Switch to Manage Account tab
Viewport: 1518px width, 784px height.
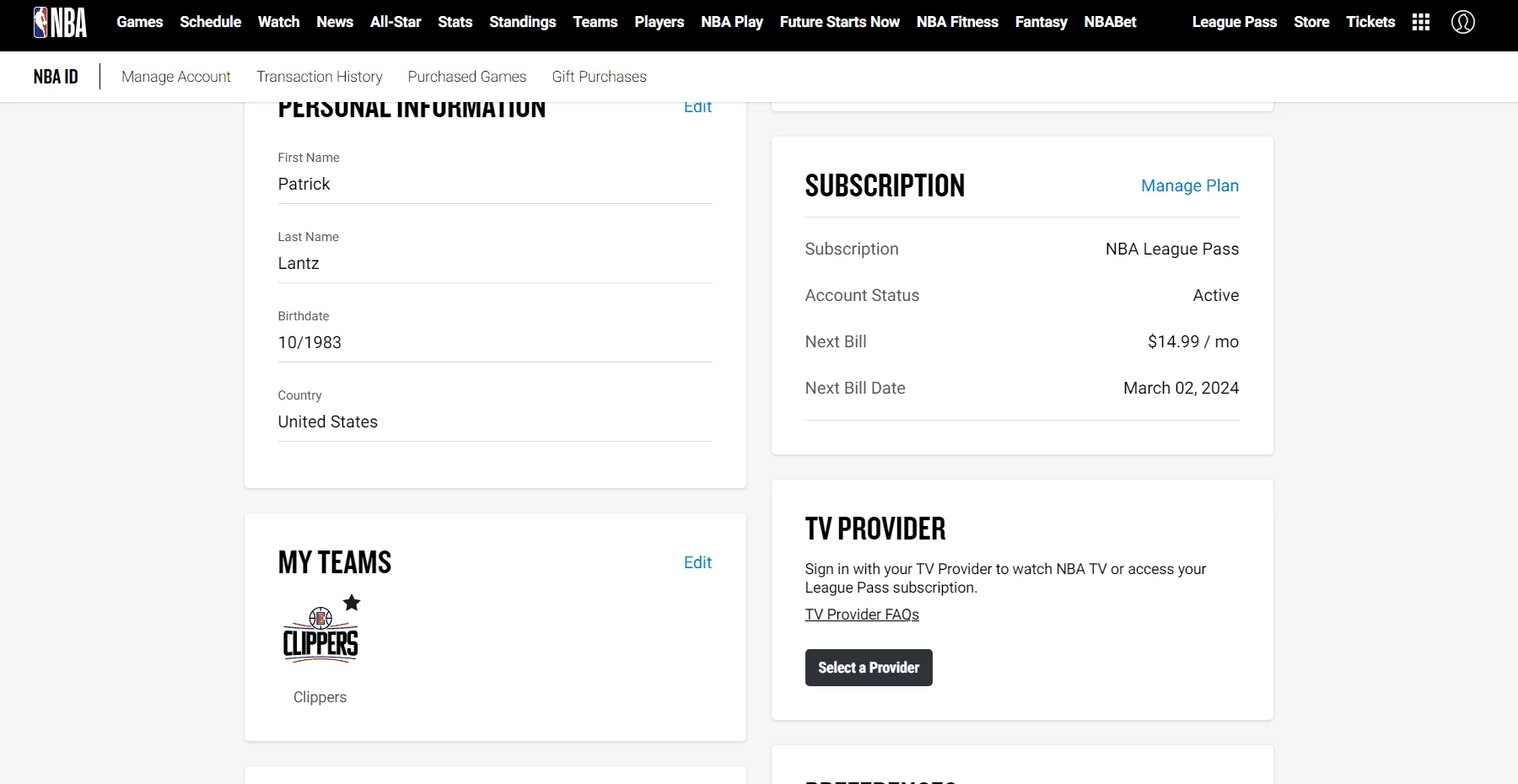point(176,77)
